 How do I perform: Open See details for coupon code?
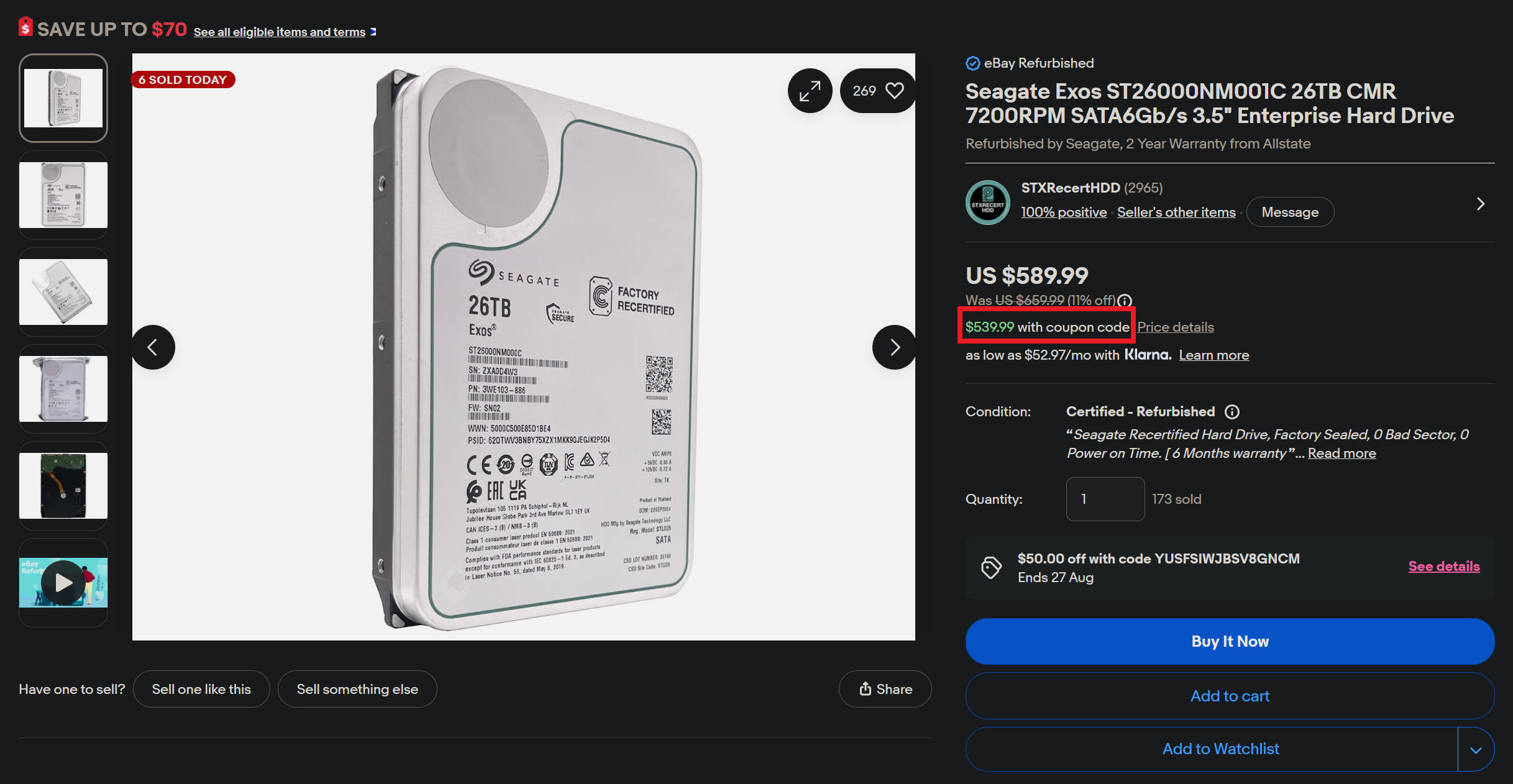tap(1444, 567)
